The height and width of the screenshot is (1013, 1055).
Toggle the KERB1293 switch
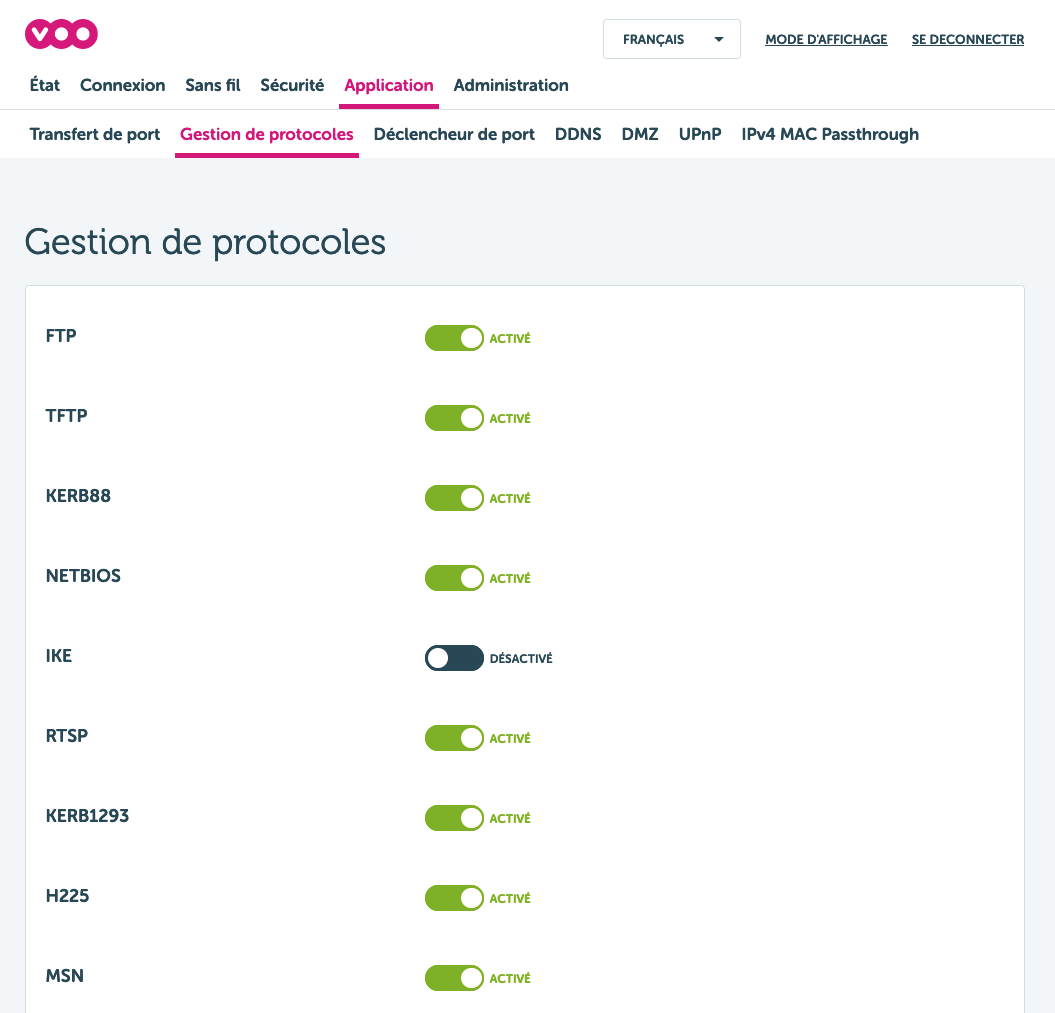(454, 818)
